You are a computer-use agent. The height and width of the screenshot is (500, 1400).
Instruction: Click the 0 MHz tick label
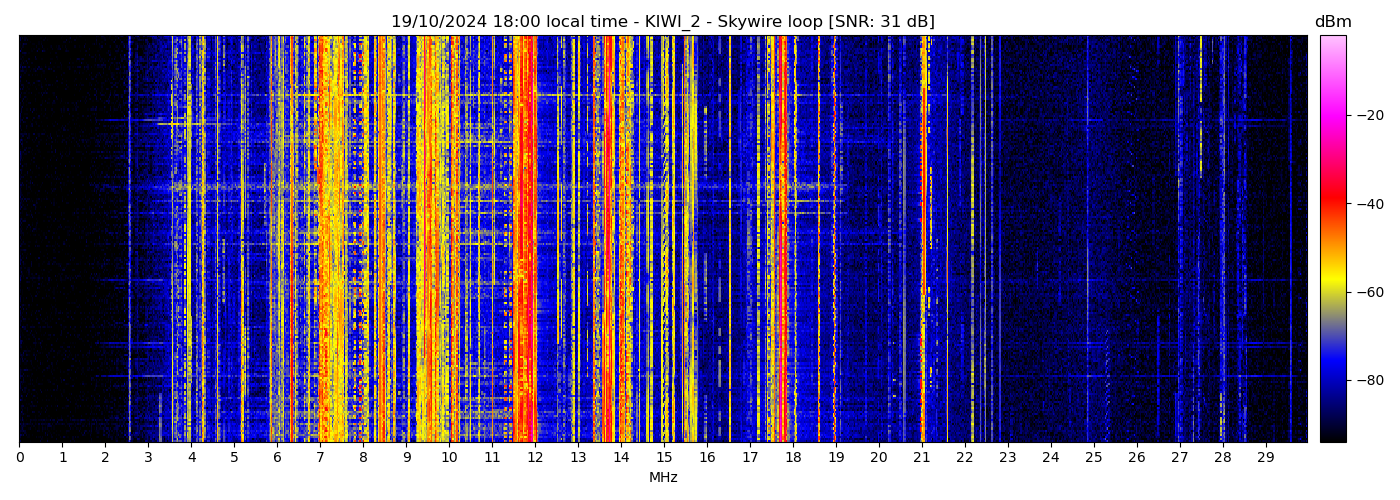coord(20,457)
